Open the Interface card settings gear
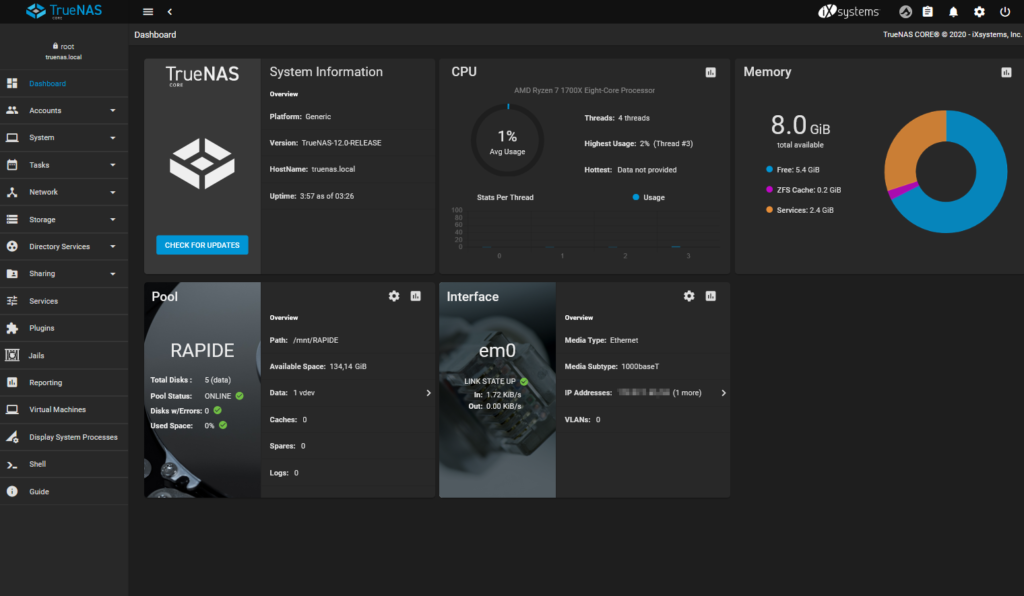This screenshot has width=1024, height=596. tap(689, 296)
